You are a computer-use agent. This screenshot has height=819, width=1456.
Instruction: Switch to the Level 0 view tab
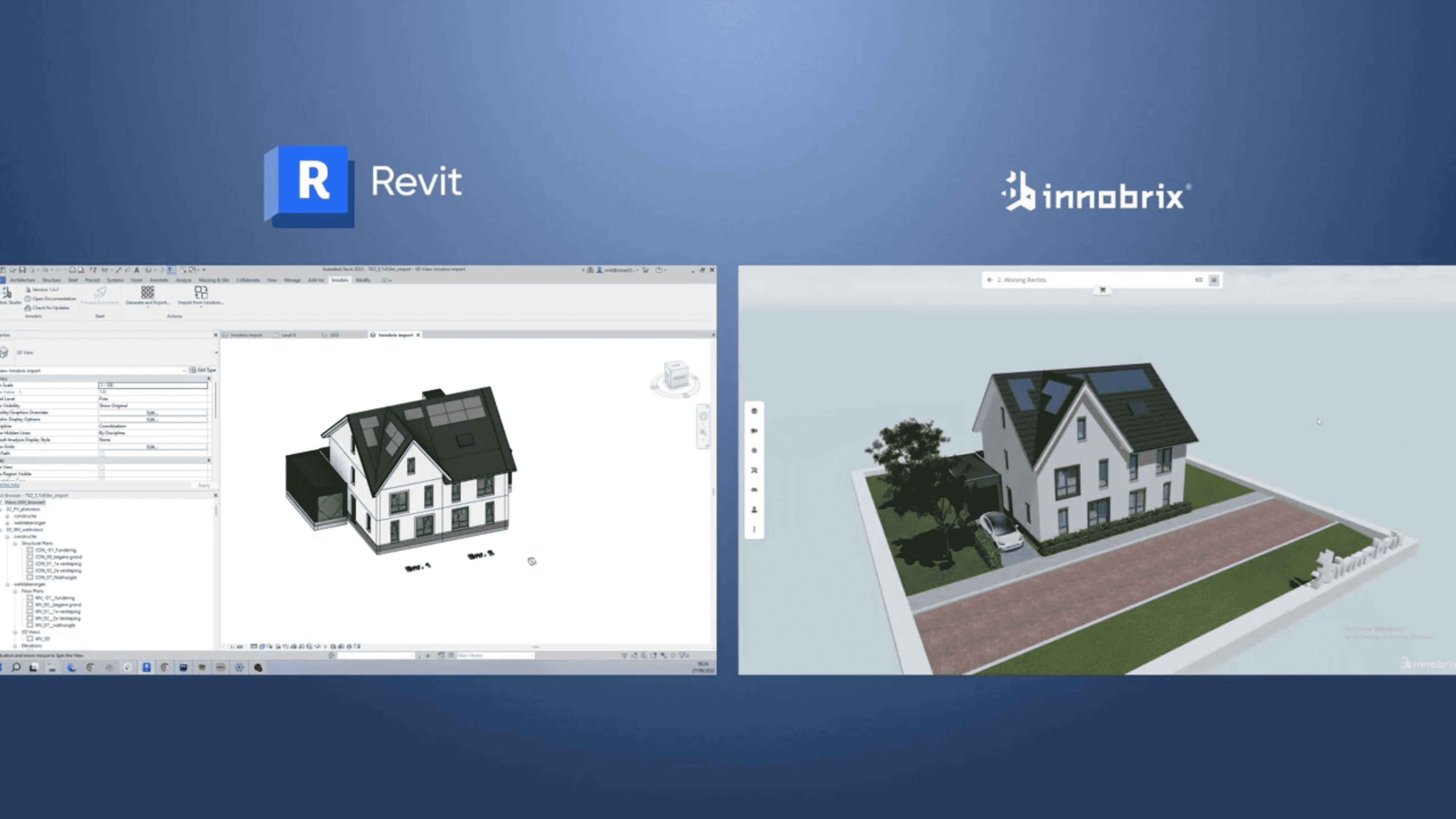pos(288,335)
